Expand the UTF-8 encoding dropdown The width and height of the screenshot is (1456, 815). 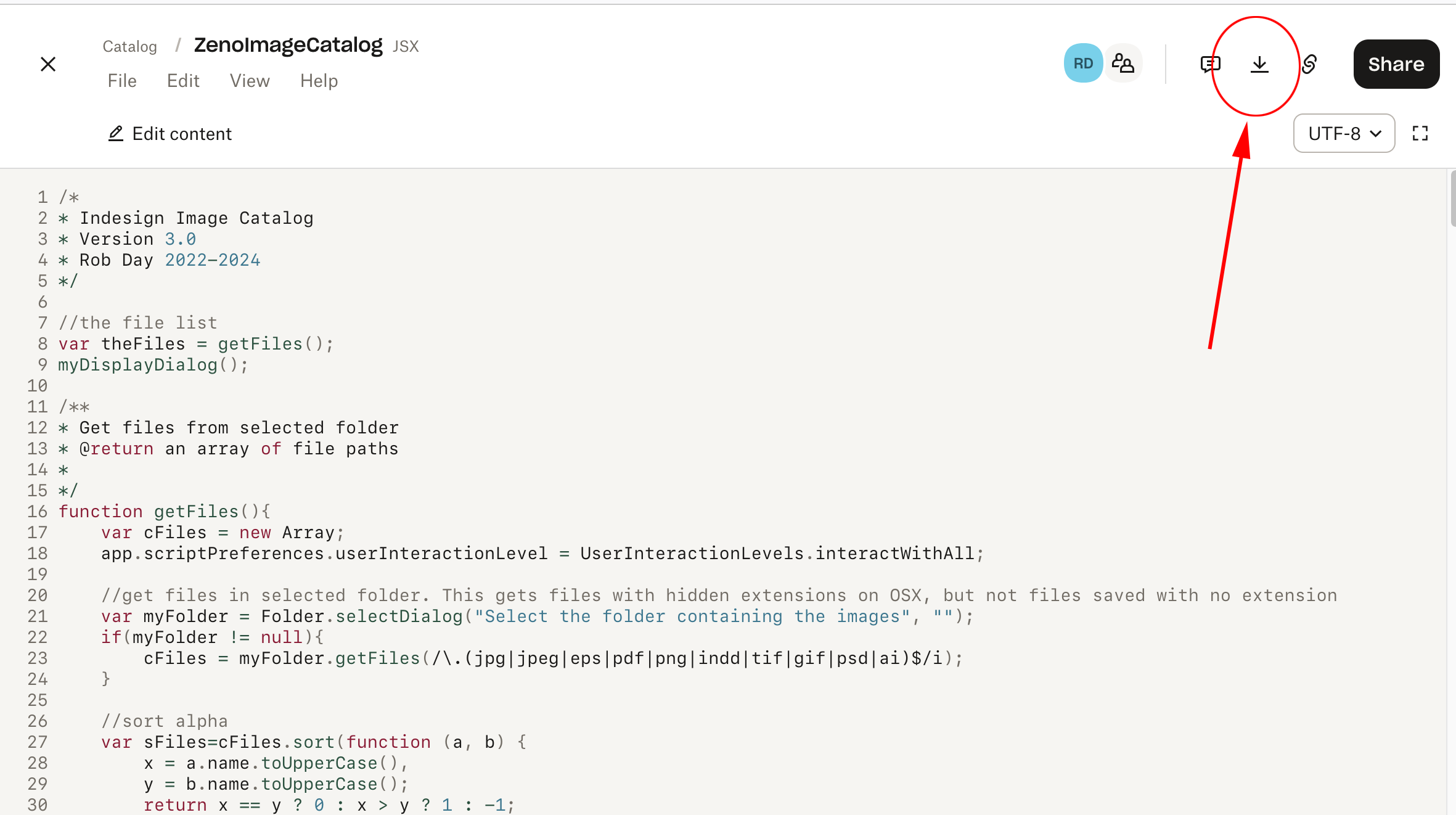pyautogui.click(x=1344, y=133)
